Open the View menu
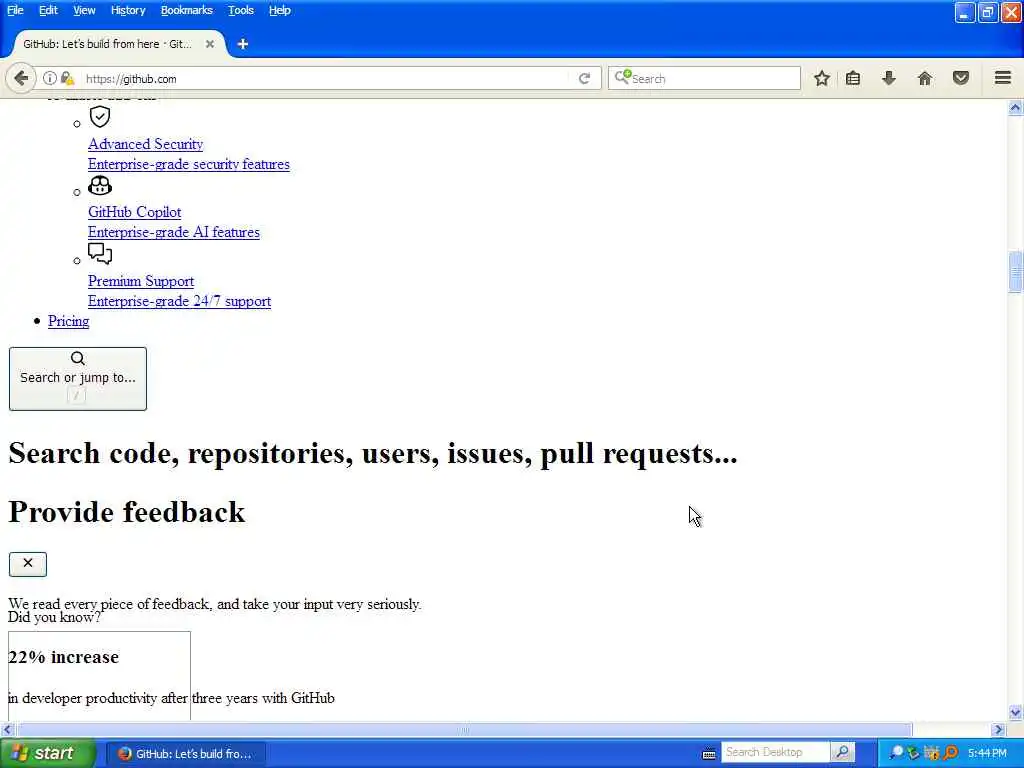The image size is (1024, 768). (84, 10)
